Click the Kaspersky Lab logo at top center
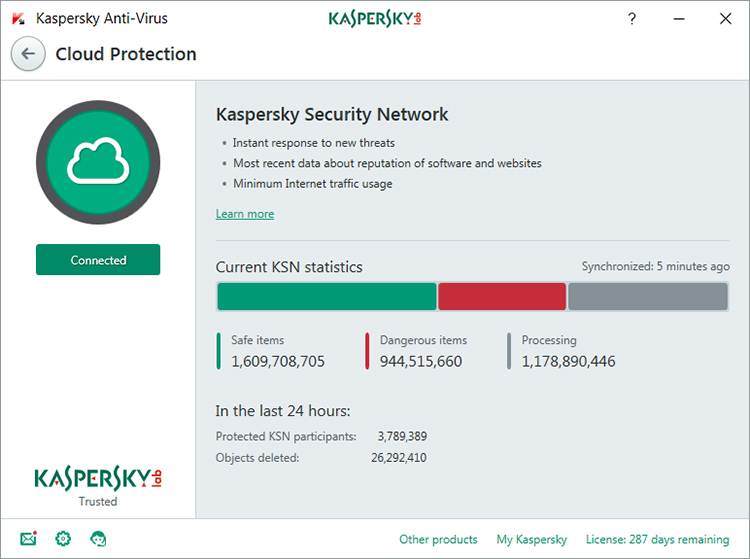The height and width of the screenshot is (559, 750). pos(375,18)
